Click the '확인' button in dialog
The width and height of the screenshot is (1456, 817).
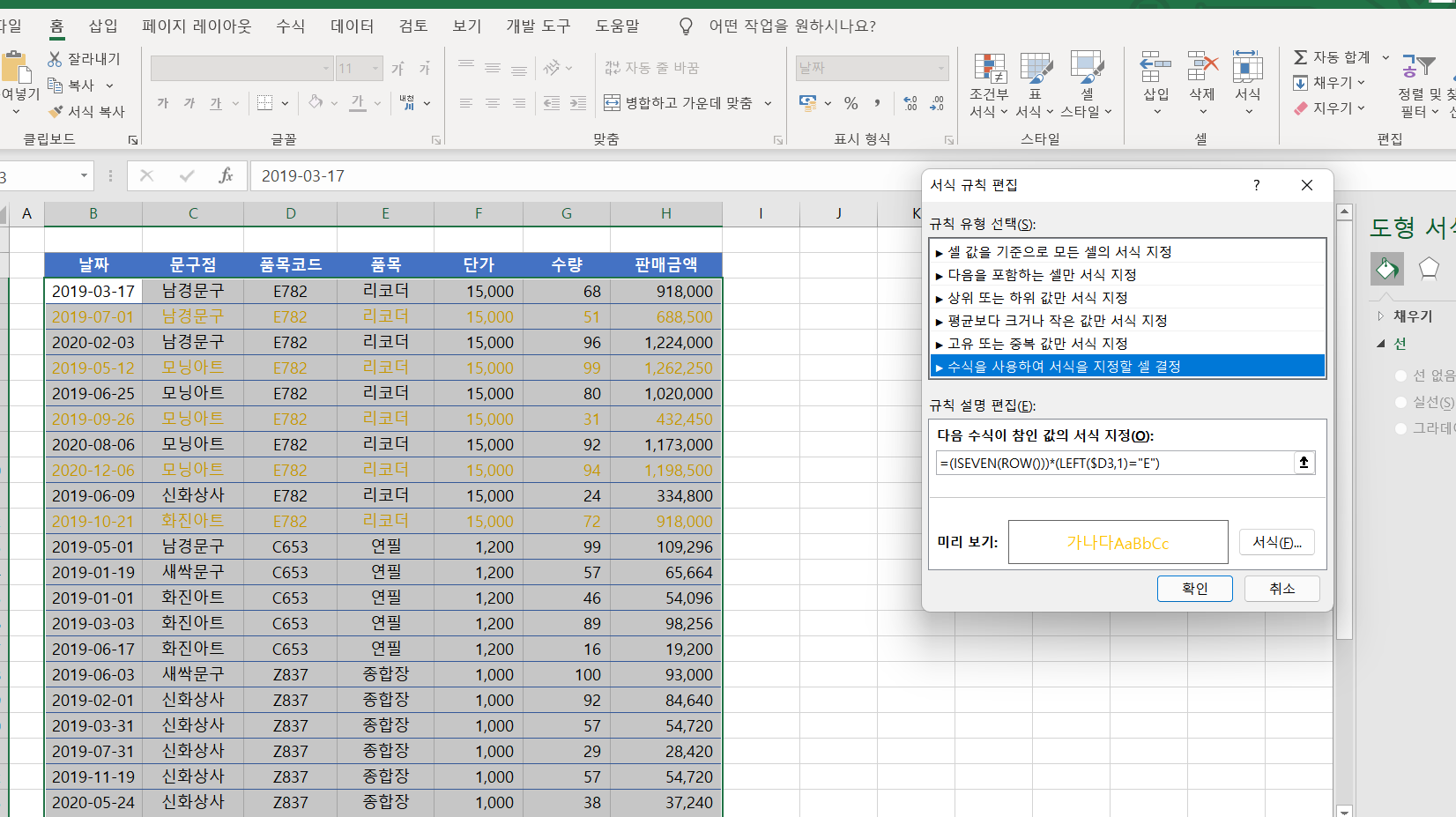pyautogui.click(x=1194, y=589)
